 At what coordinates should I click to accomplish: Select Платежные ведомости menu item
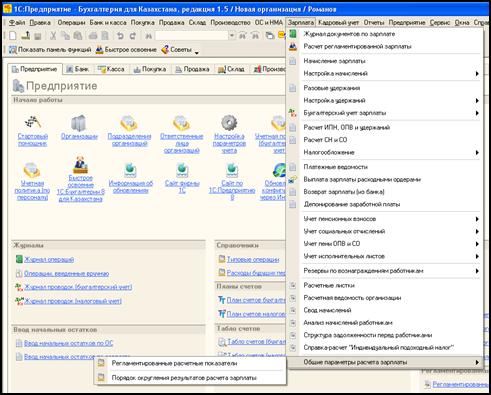pyautogui.click(x=385, y=167)
